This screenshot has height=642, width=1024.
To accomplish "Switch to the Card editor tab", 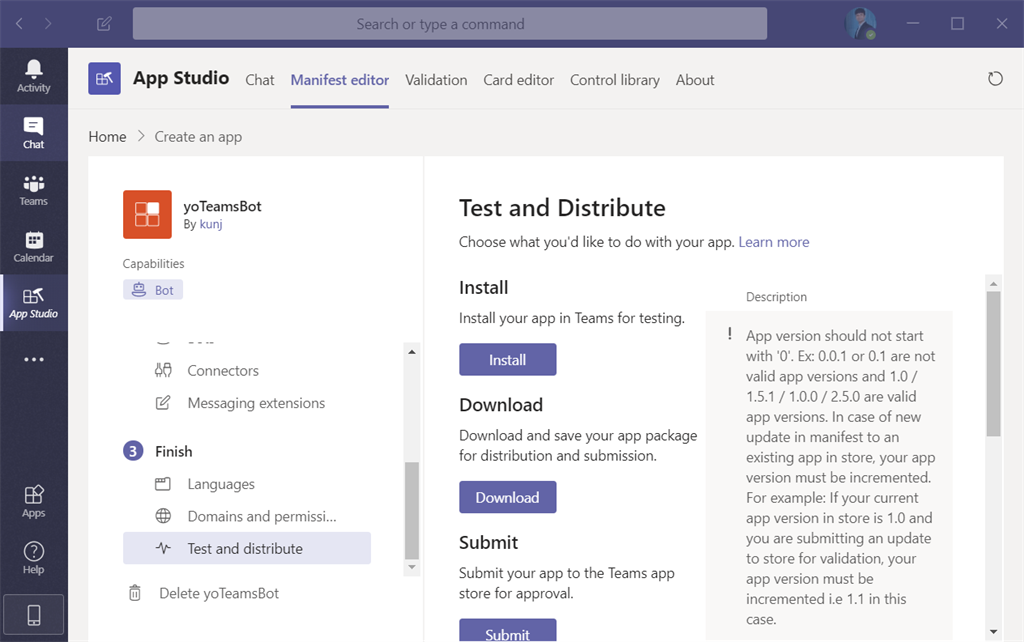I will coord(518,80).
